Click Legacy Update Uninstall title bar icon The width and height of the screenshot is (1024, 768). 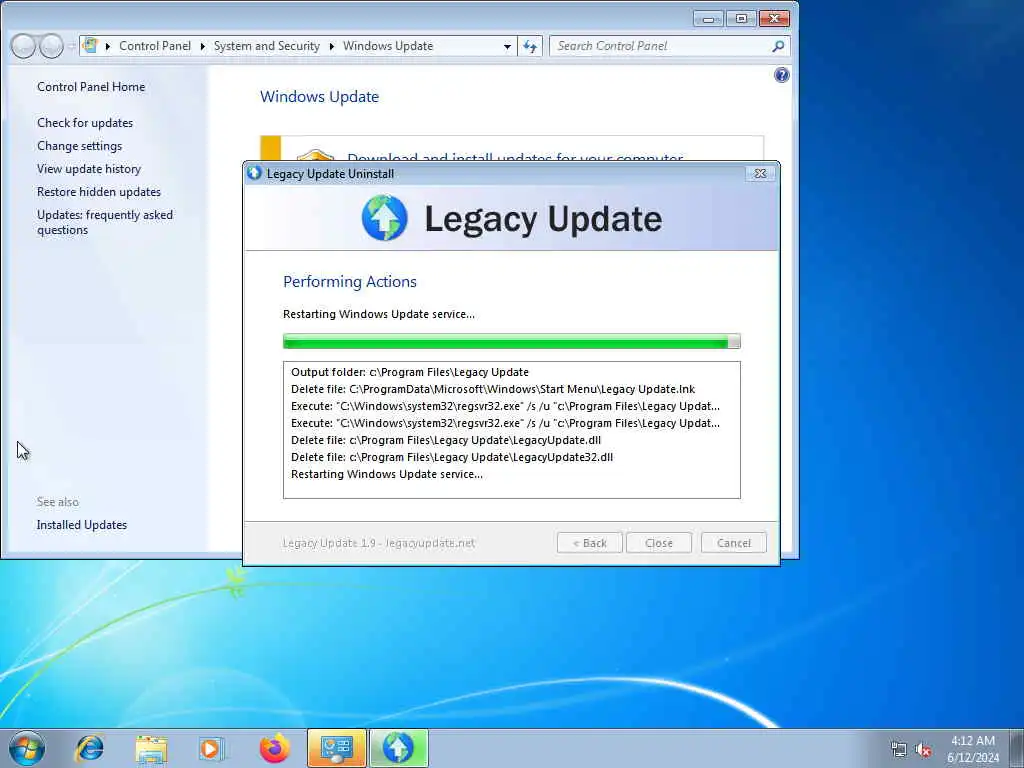255,173
